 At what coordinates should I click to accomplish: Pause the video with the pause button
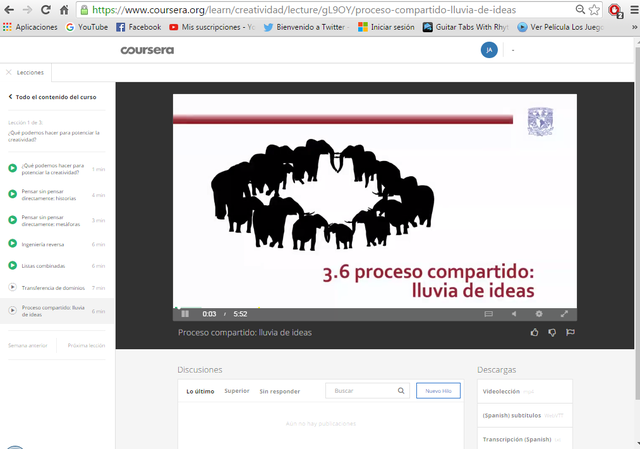click(x=185, y=314)
